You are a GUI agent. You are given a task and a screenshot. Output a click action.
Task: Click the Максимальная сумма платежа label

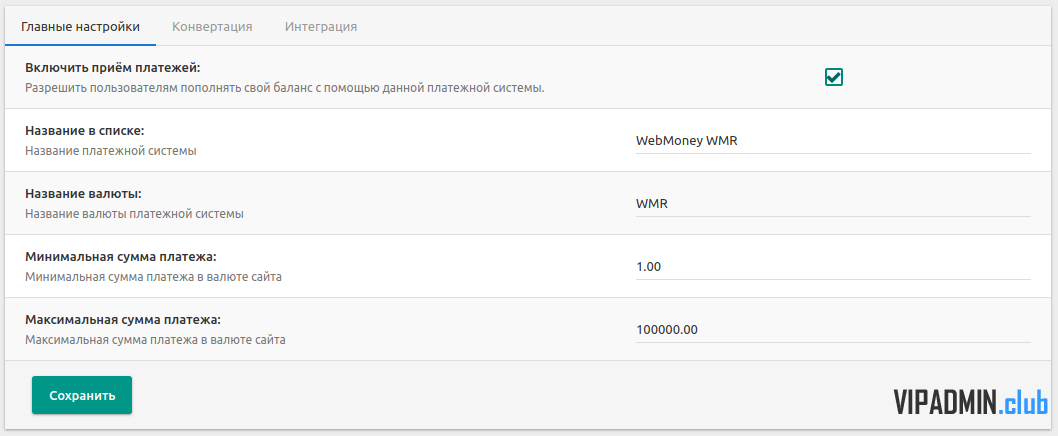pyautogui.click(x=123, y=320)
